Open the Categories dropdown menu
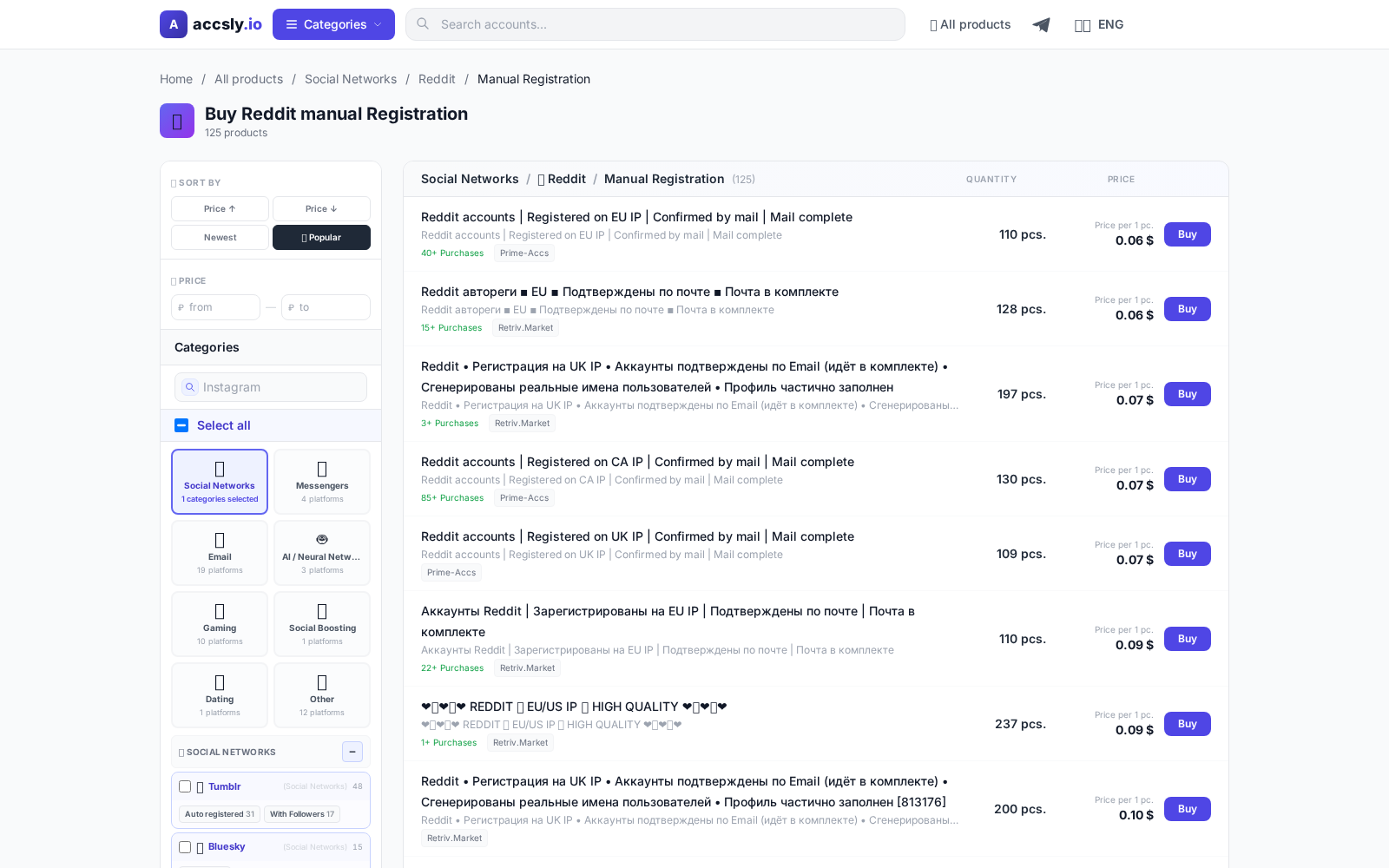The image size is (1389, 868). (332, 23)
